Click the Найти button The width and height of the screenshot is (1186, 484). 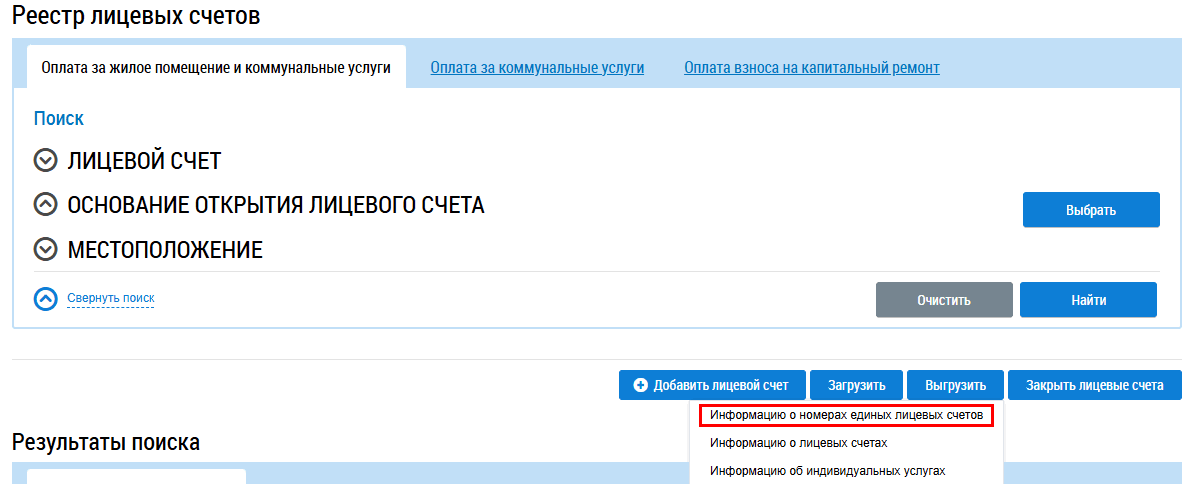pyautogui.click(x=1088, y=299)
